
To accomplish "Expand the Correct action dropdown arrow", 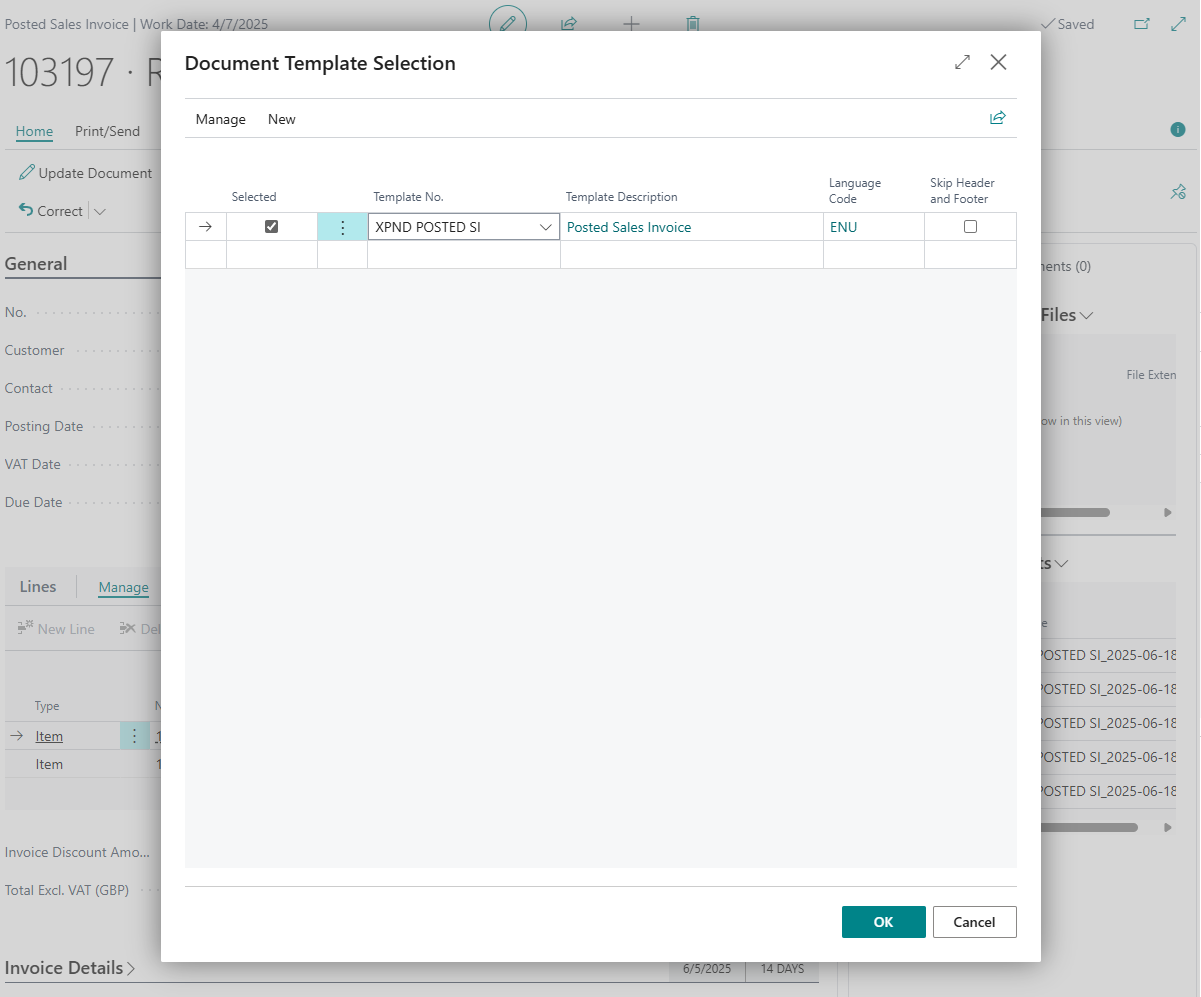I will click(x=99, y=211).
